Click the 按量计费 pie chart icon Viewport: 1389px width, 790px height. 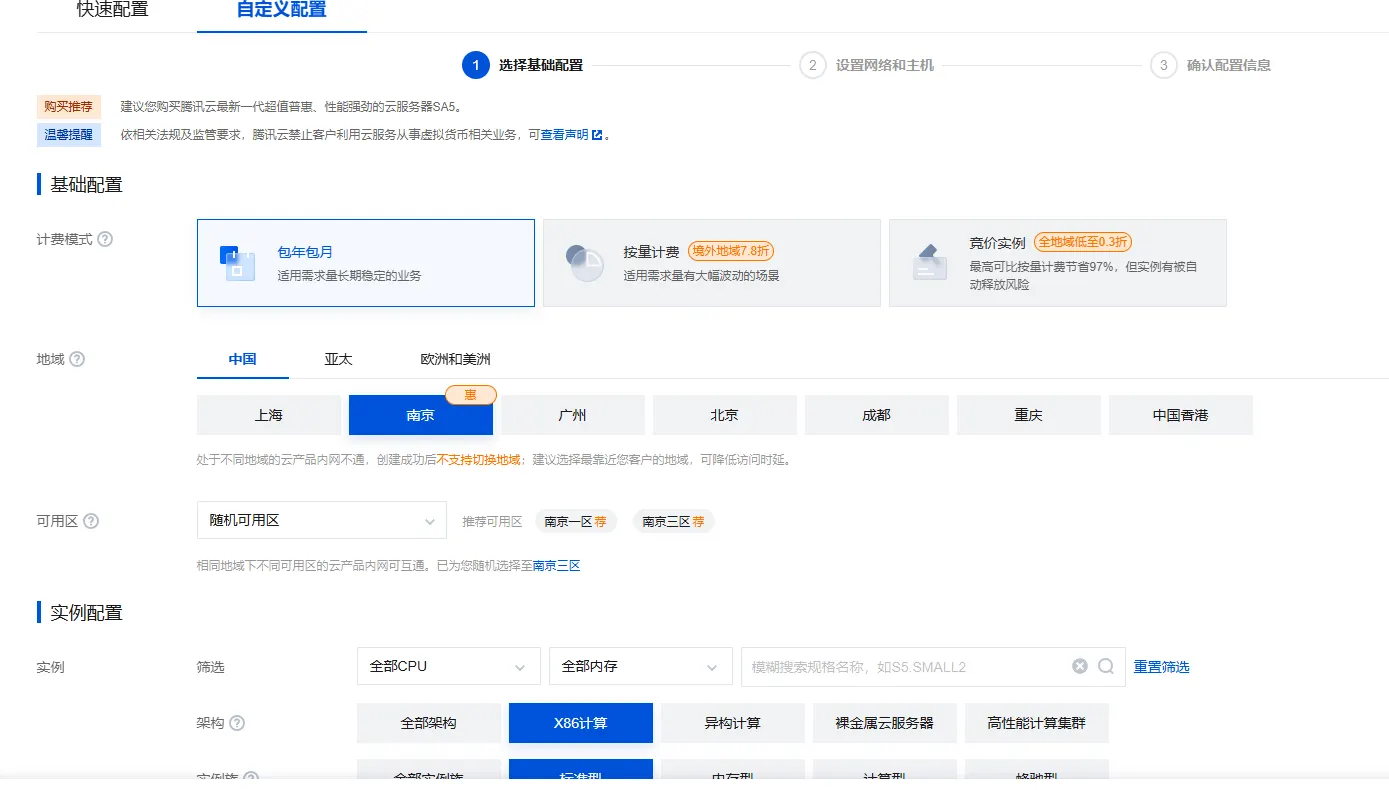(585, 263)
